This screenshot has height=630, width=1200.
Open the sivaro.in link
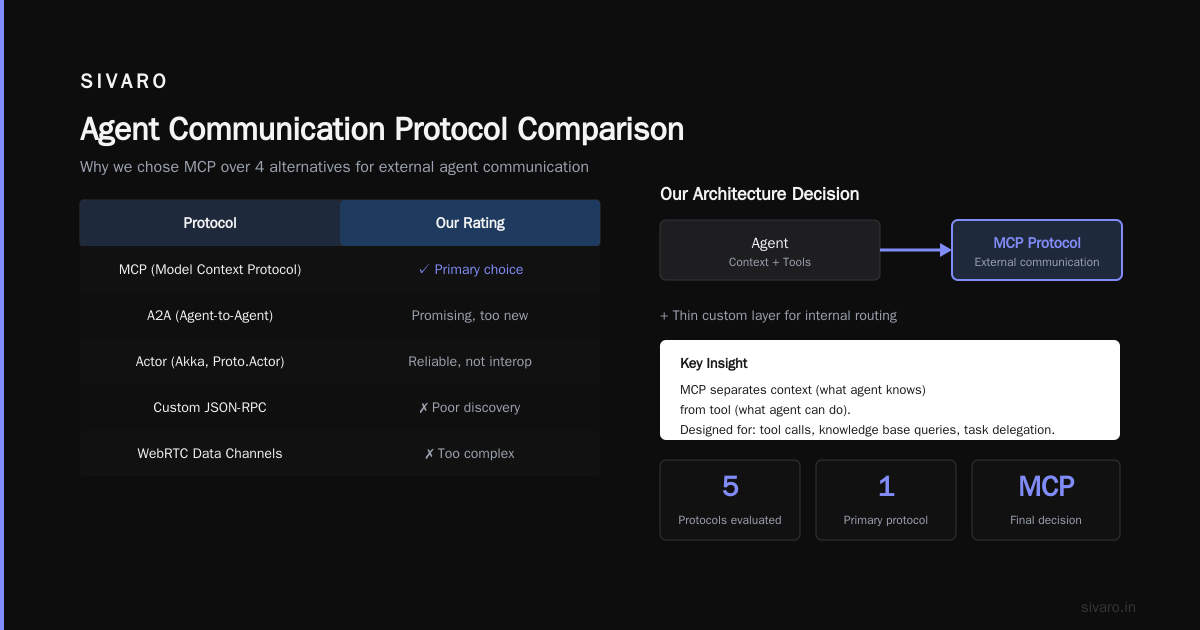coord(1108,607)
